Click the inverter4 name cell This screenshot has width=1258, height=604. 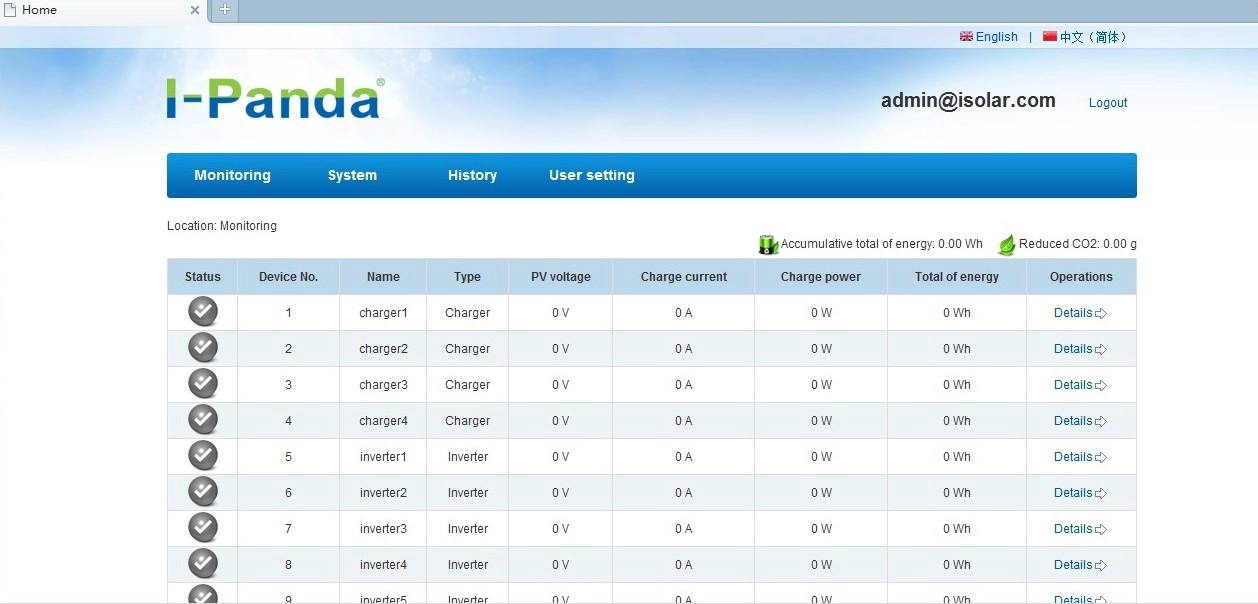pos(383,565)
